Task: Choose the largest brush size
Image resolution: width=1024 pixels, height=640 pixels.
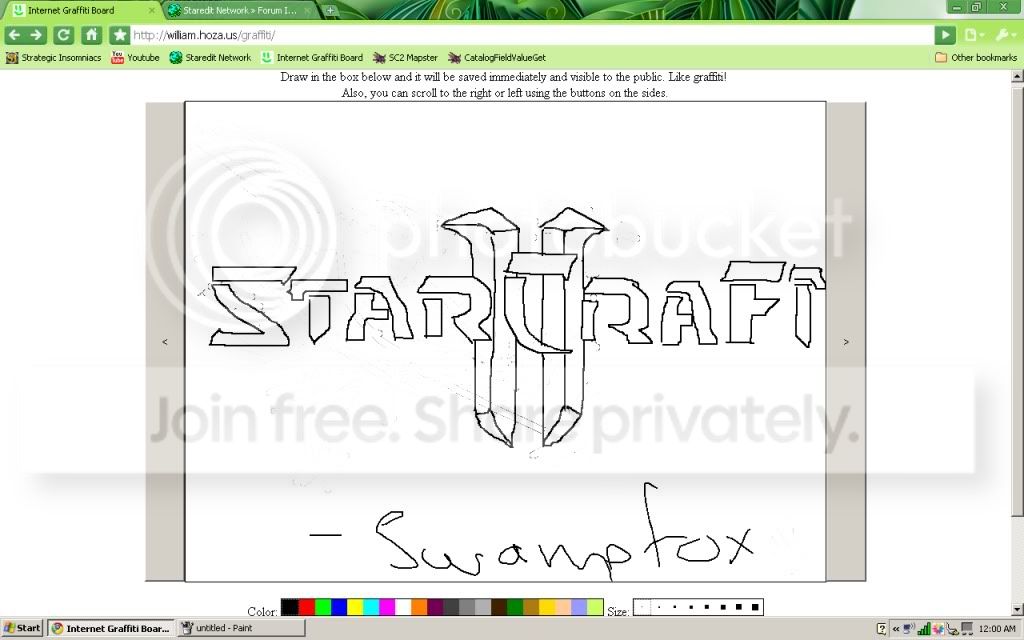Action: click(x=755, y=607)
